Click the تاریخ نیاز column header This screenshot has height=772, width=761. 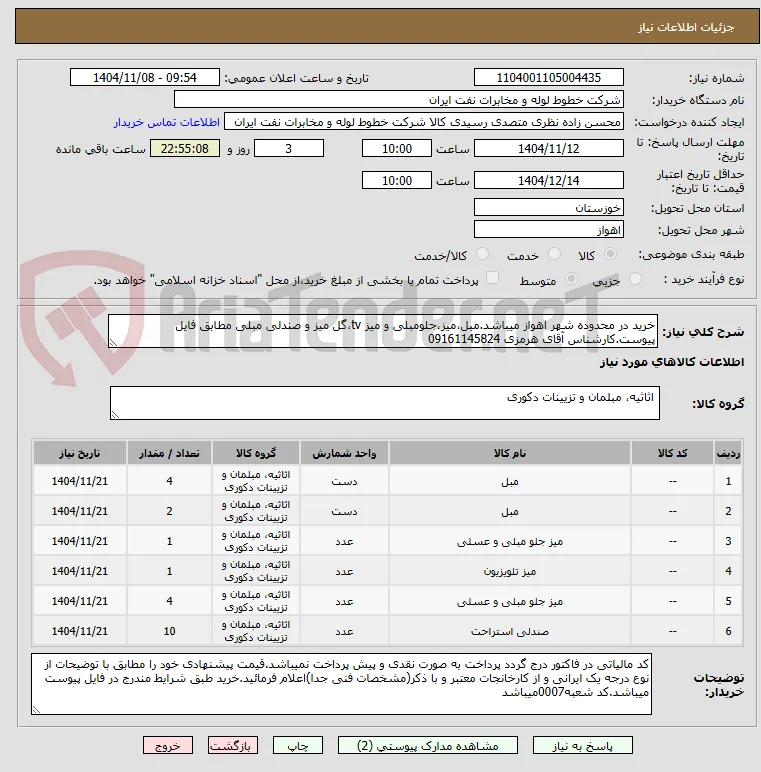click(x=80, y=453)
